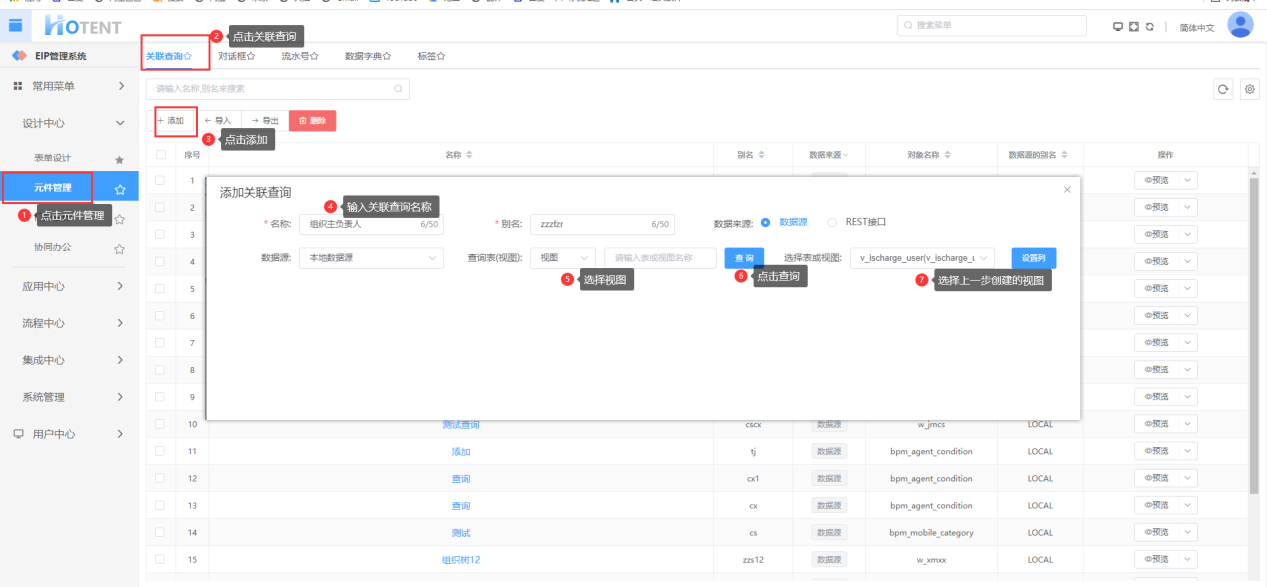Open the 本地数据源 datasource dropdown
This screenshot has height=587, width=1267.
[370, 258]
